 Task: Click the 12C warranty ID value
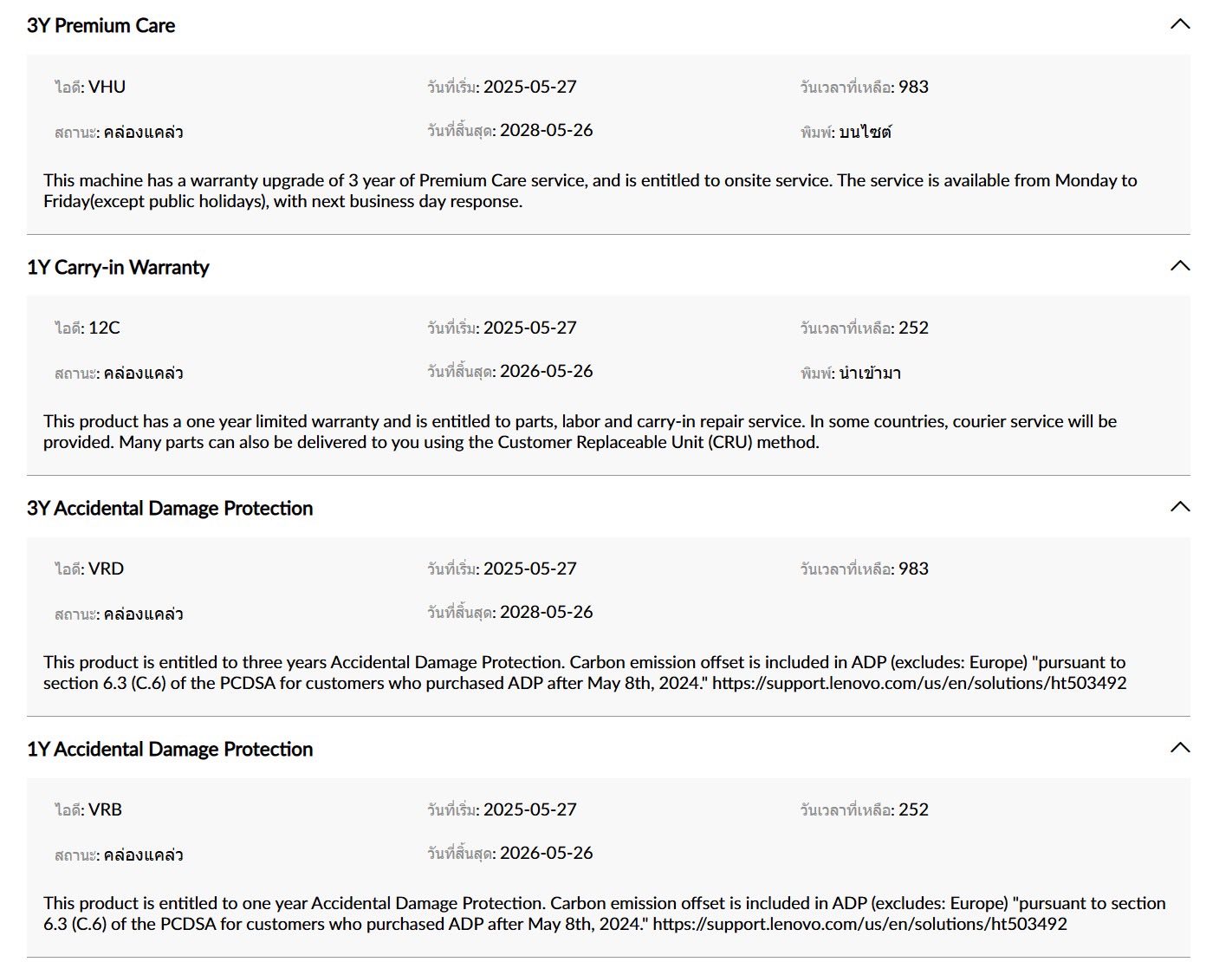104,328
